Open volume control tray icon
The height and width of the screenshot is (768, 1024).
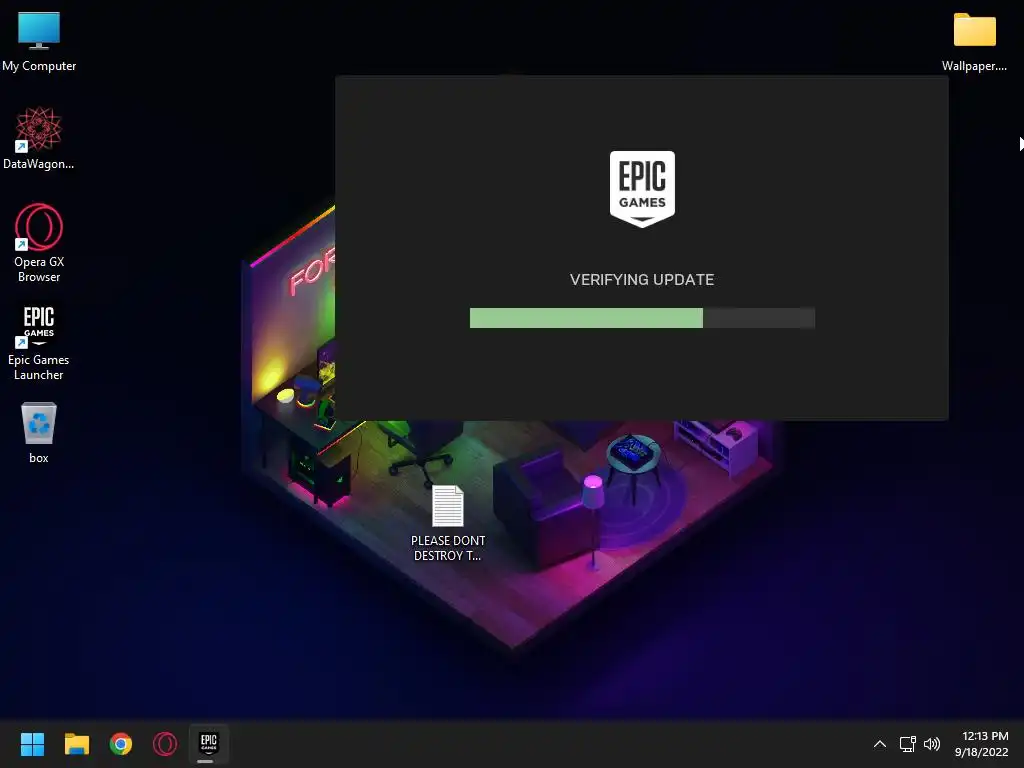coord(932,744)
